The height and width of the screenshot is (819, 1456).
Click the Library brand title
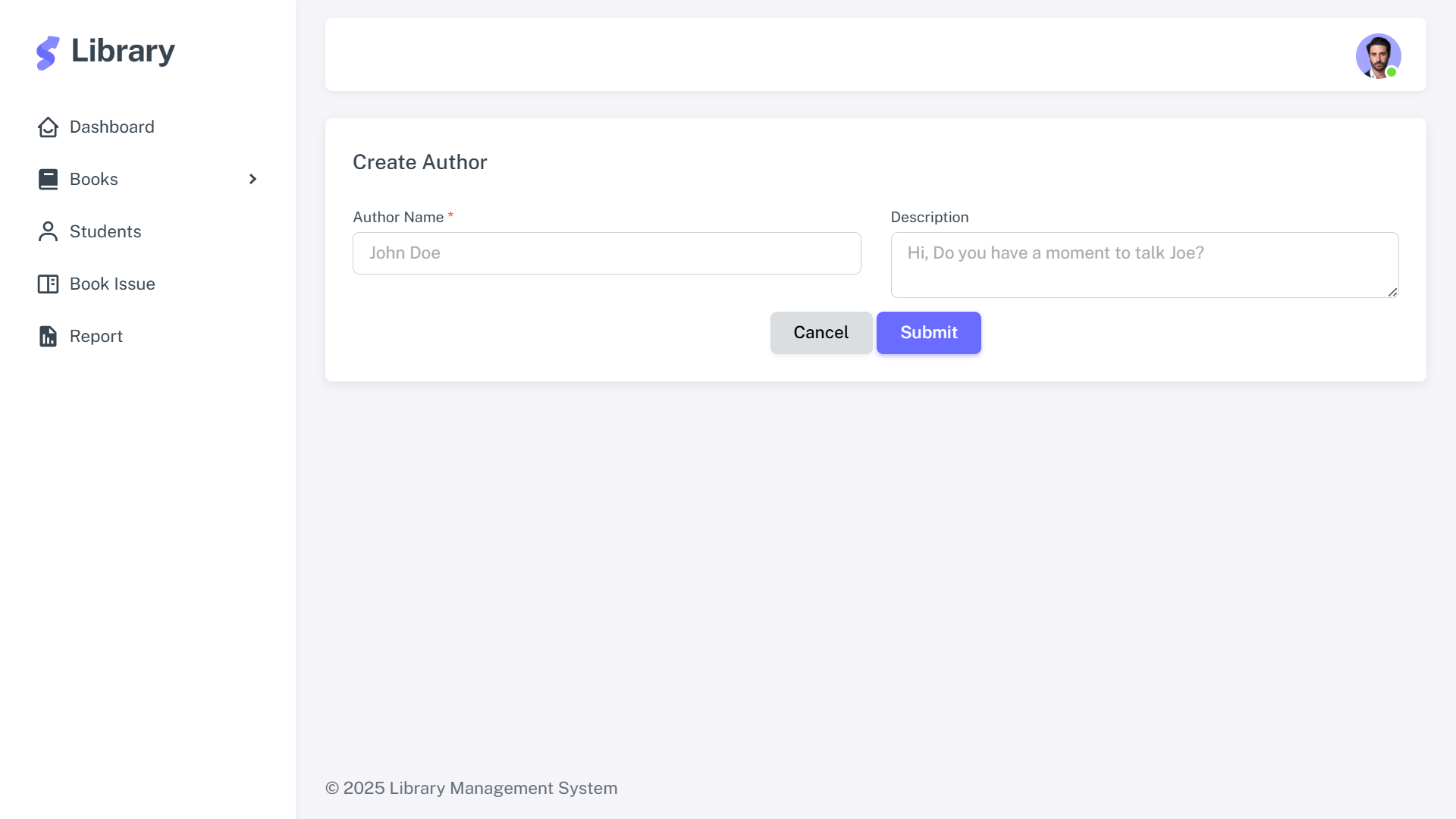pyautogui.click(x=123, y=51)
